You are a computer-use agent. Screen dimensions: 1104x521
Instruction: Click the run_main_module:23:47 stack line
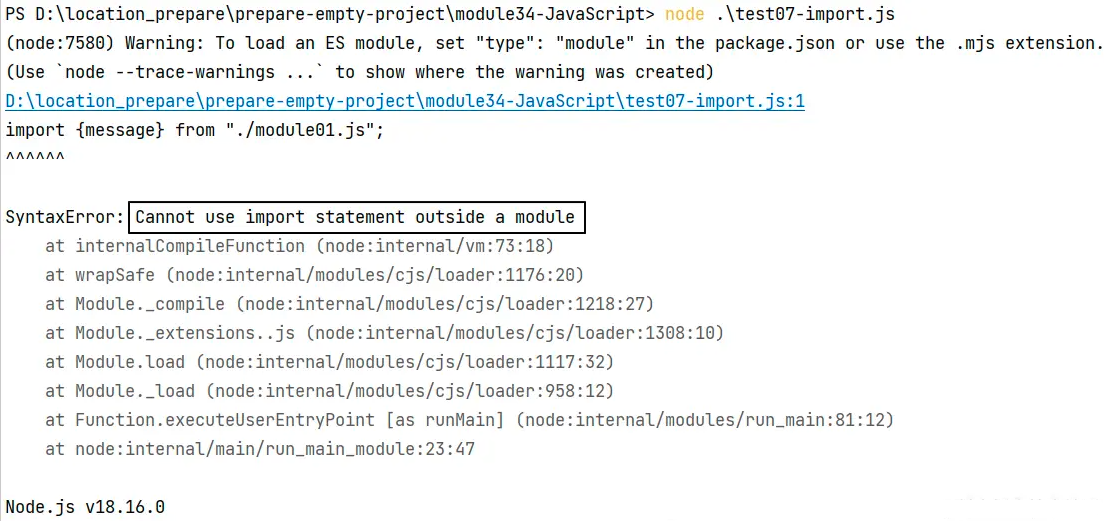[x=261, y=449]
